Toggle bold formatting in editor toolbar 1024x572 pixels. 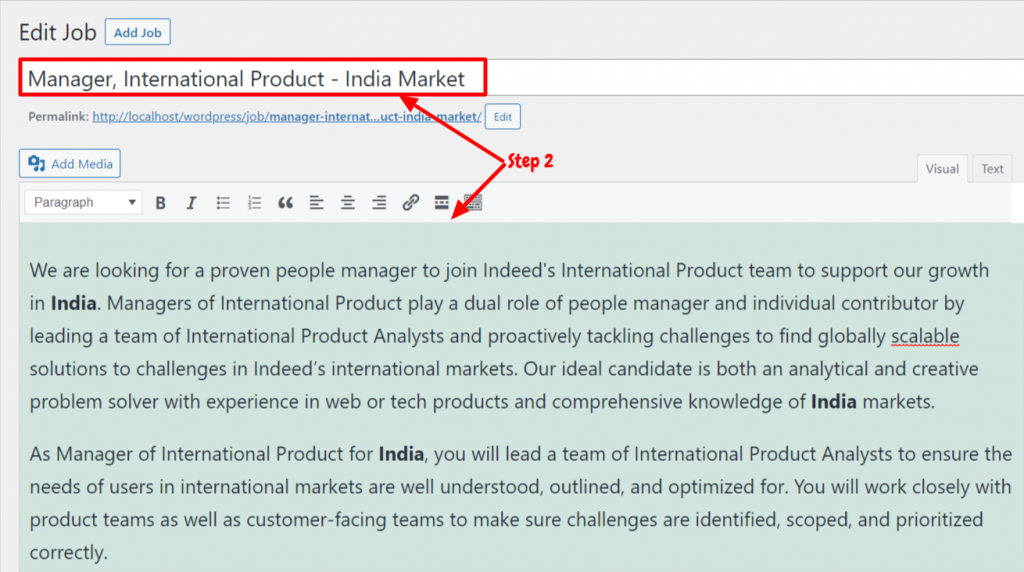[160, 203]
